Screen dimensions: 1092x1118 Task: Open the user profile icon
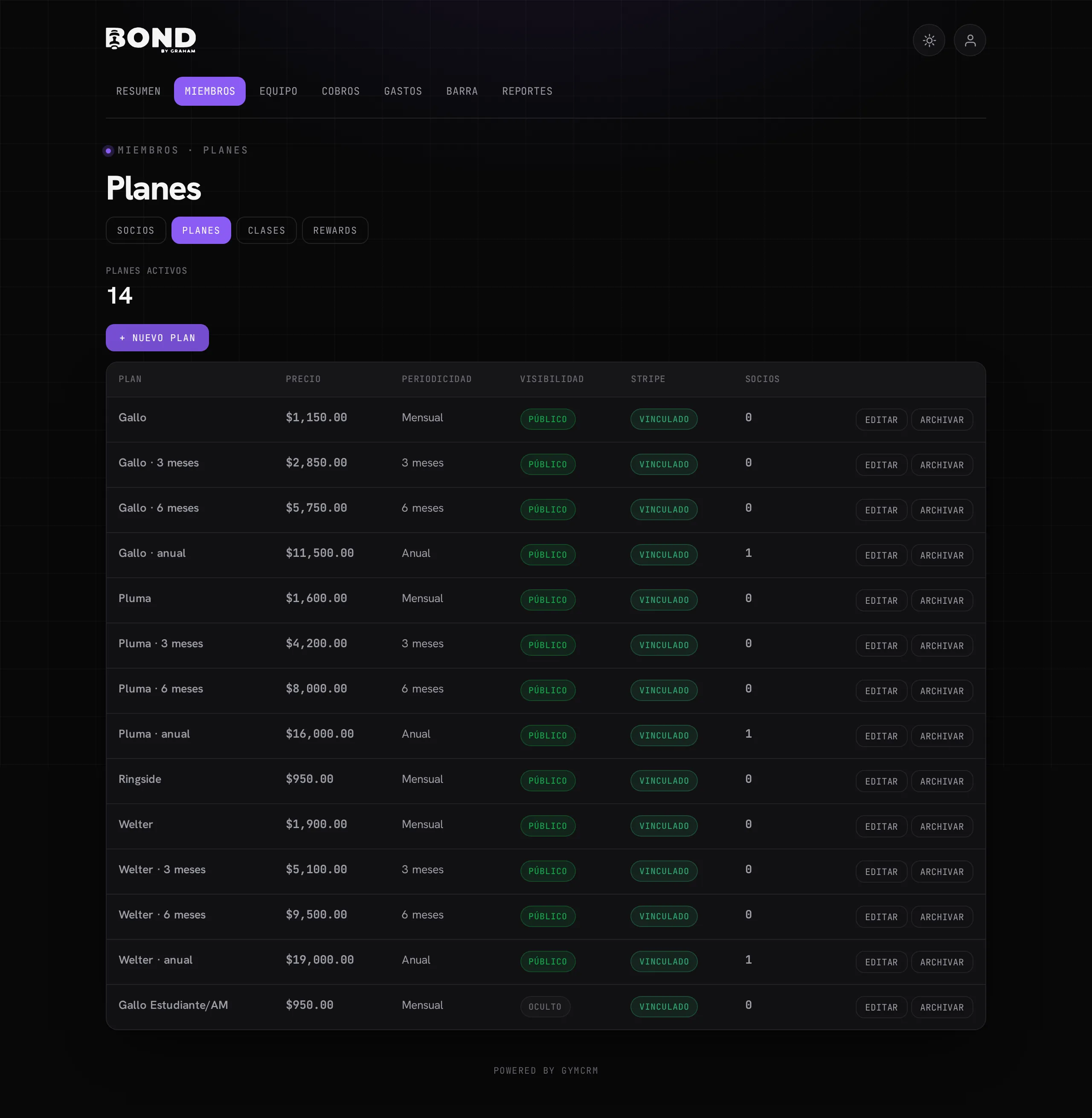tap(969, 40)
